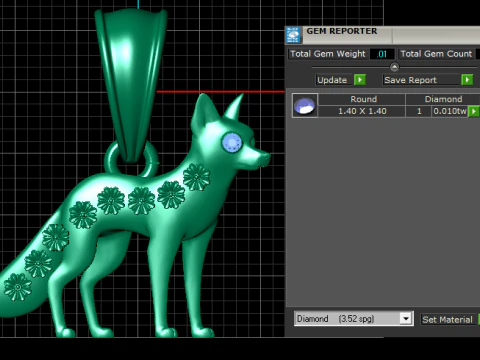Select the 0.010tw weight cell
This screenshot has height=360, width=480.
(x=450, y=111)
